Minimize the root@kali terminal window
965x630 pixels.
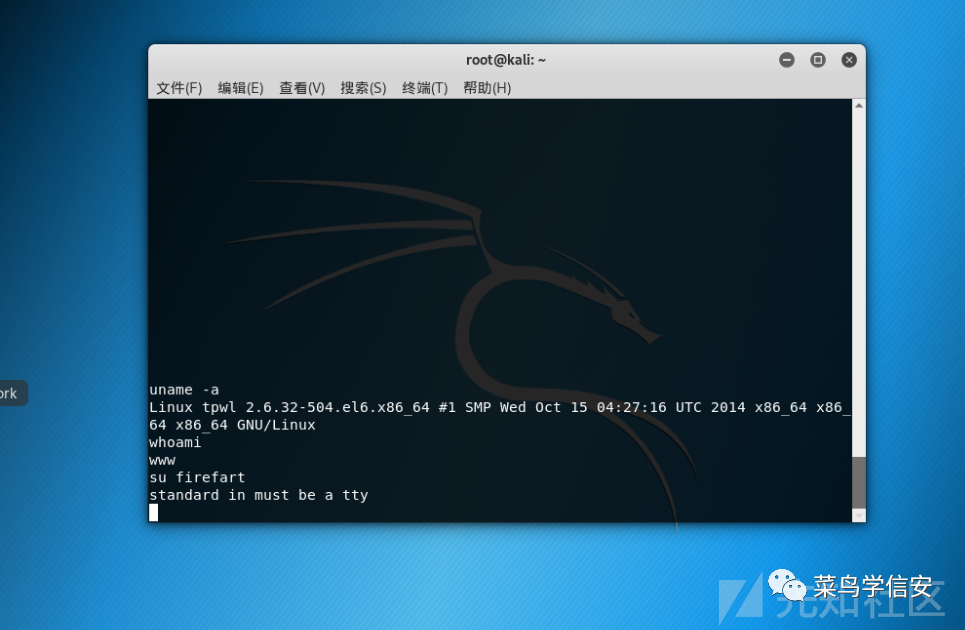(x=787, y=60)
